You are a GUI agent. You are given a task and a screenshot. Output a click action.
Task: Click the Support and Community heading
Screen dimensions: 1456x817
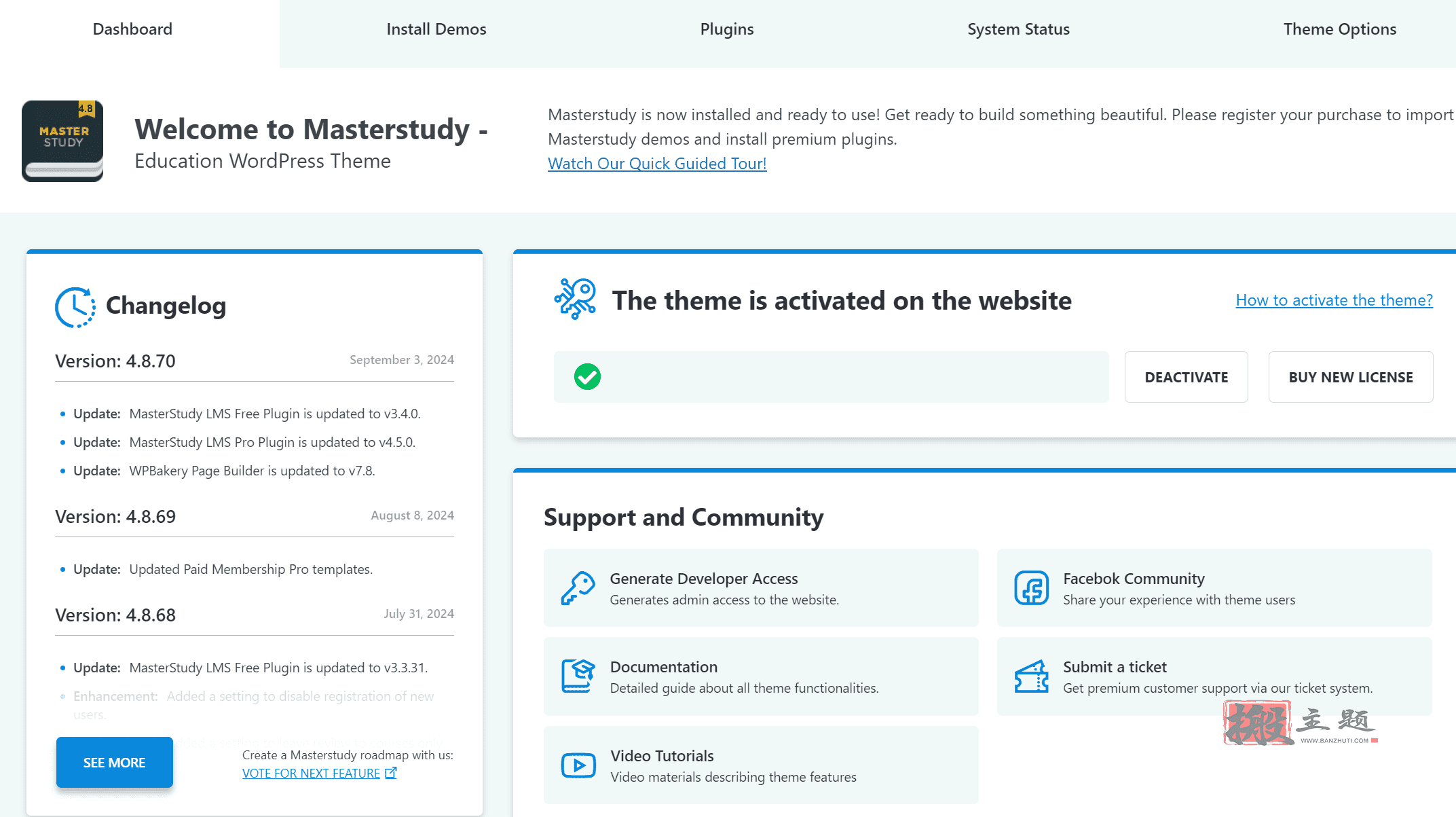coord(684,518)
